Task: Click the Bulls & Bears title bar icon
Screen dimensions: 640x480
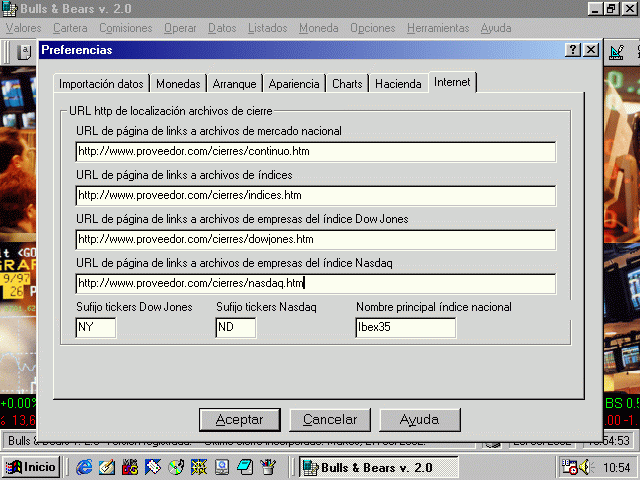Action: point(10,9)
